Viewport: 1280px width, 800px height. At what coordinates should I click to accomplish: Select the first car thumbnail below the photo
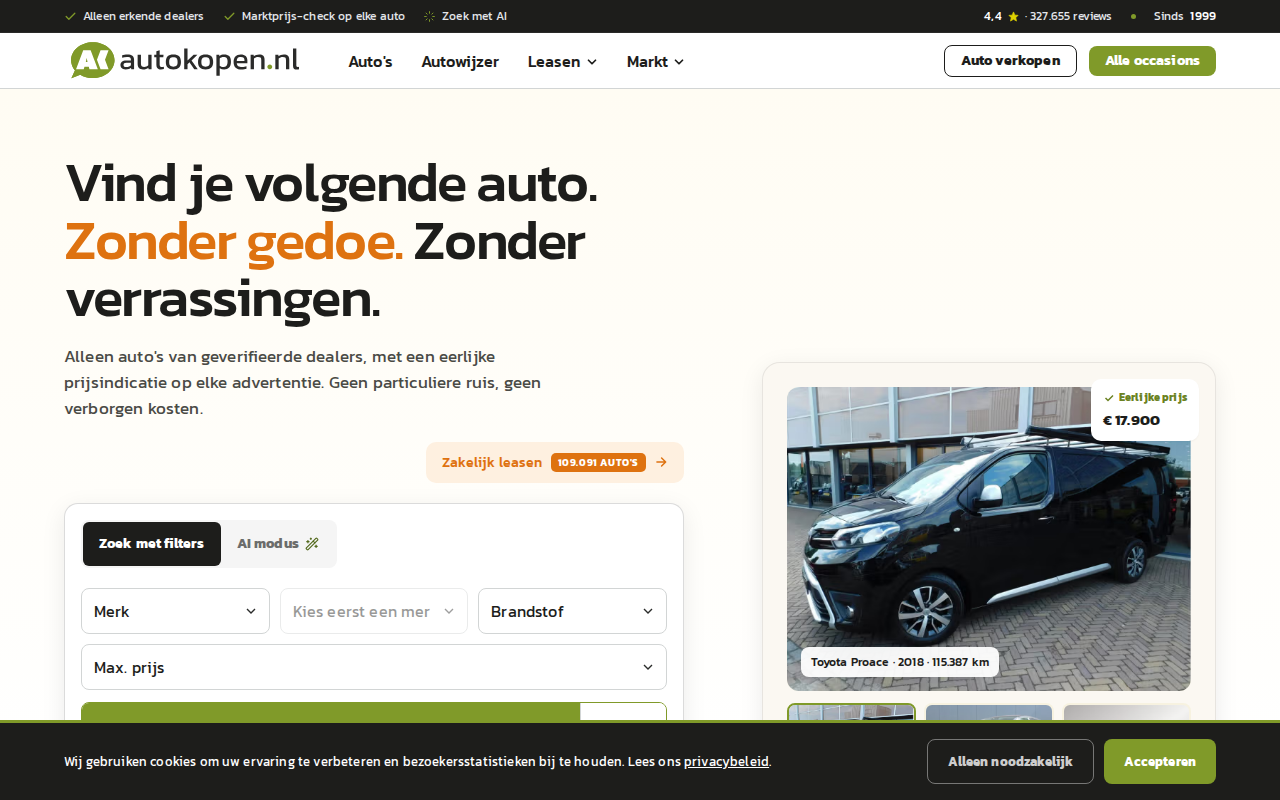851,712
